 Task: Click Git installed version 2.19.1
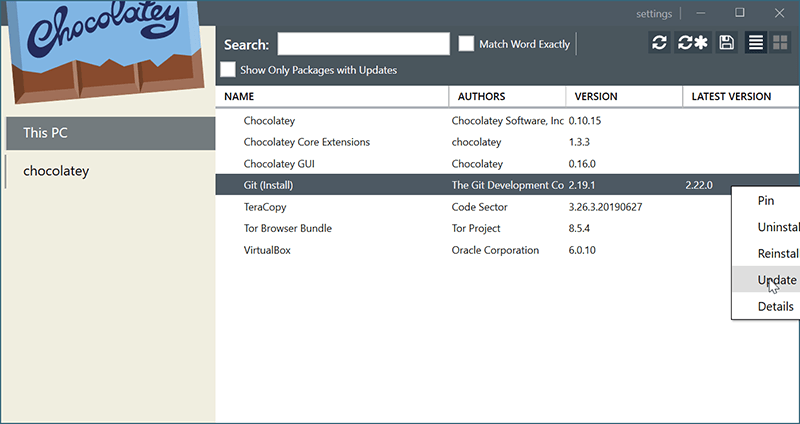coord(582,185)
